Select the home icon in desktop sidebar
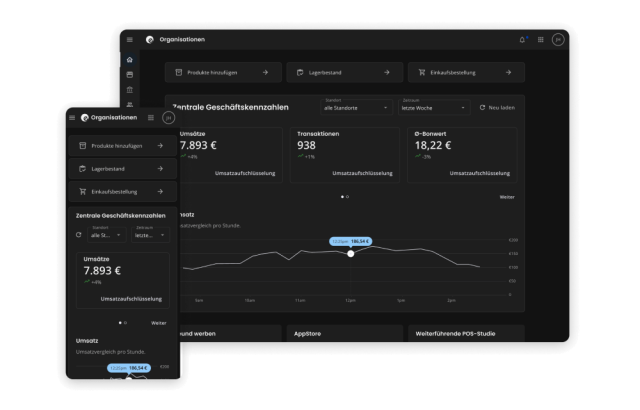The width and height of the screenshot is (640, 410). (x=130, y=60)
